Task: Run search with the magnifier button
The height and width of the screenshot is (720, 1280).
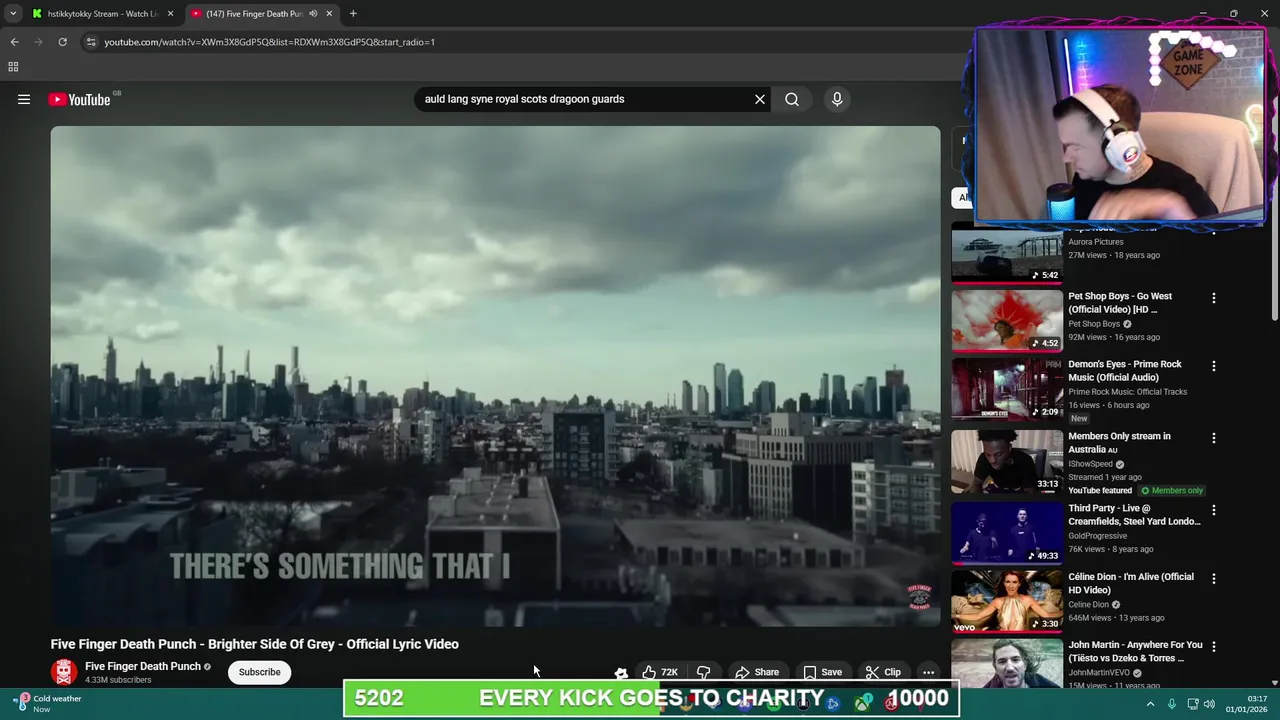Action: coord(792,99)
